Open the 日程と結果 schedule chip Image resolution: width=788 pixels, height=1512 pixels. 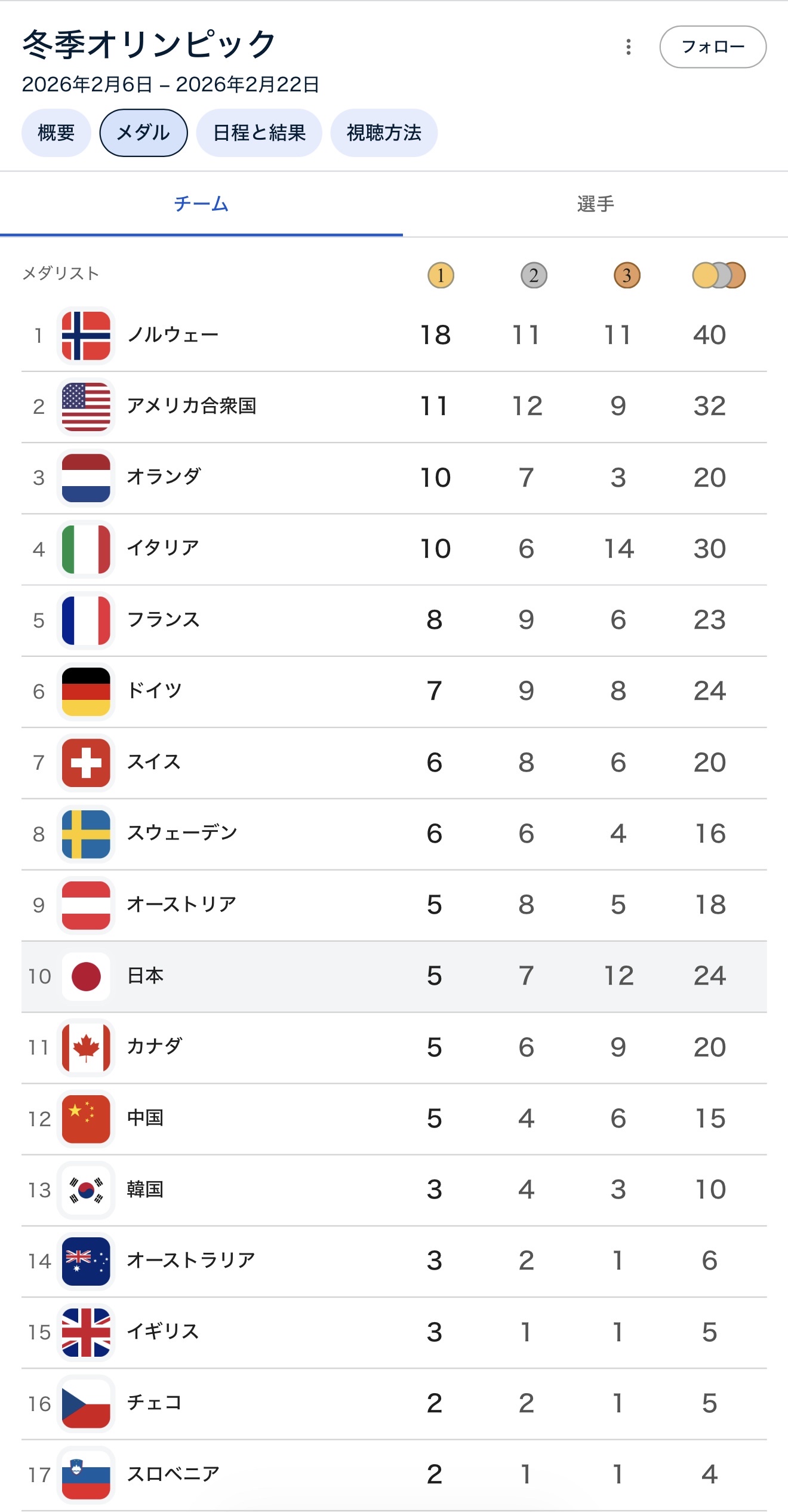(259, 133)
